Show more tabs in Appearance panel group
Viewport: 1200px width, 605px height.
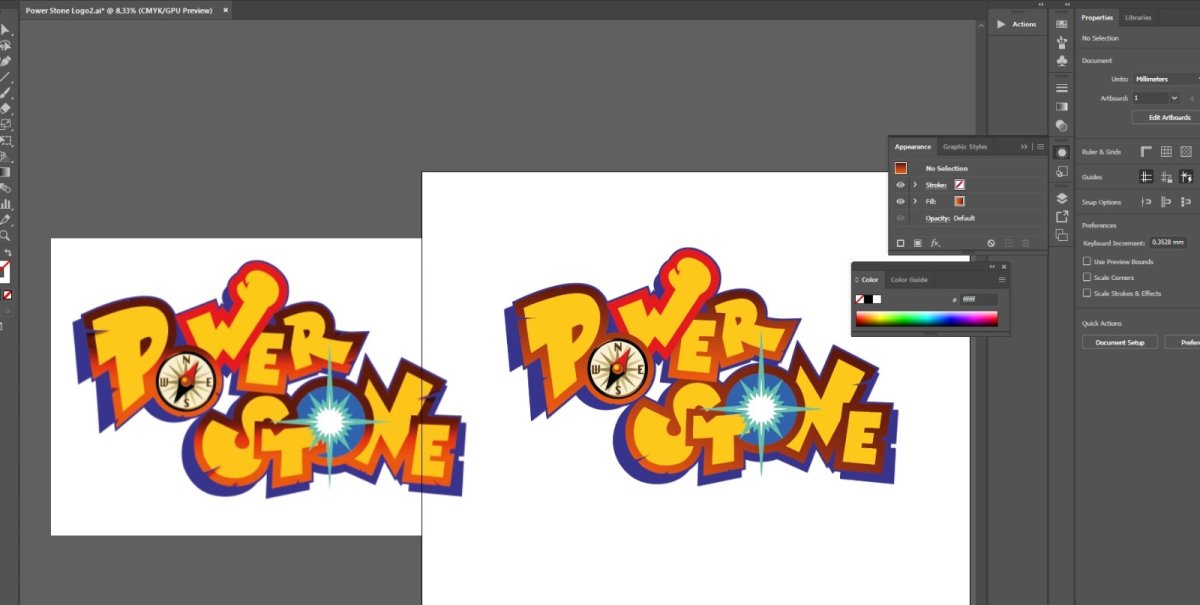coord(1024,147)
